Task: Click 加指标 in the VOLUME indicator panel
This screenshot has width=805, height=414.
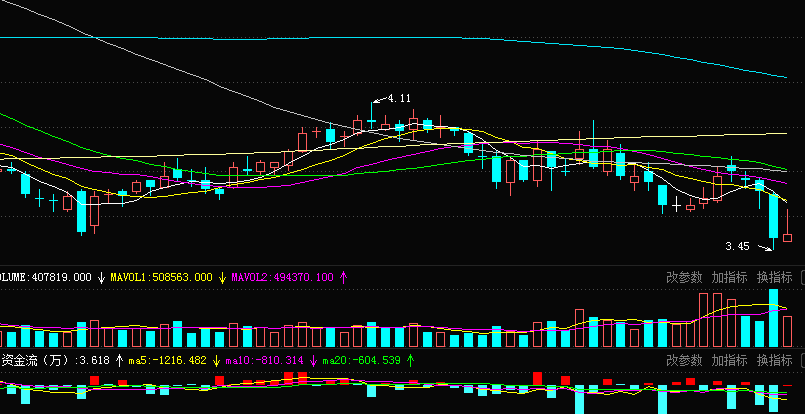Action: click(x=729, y=278)
